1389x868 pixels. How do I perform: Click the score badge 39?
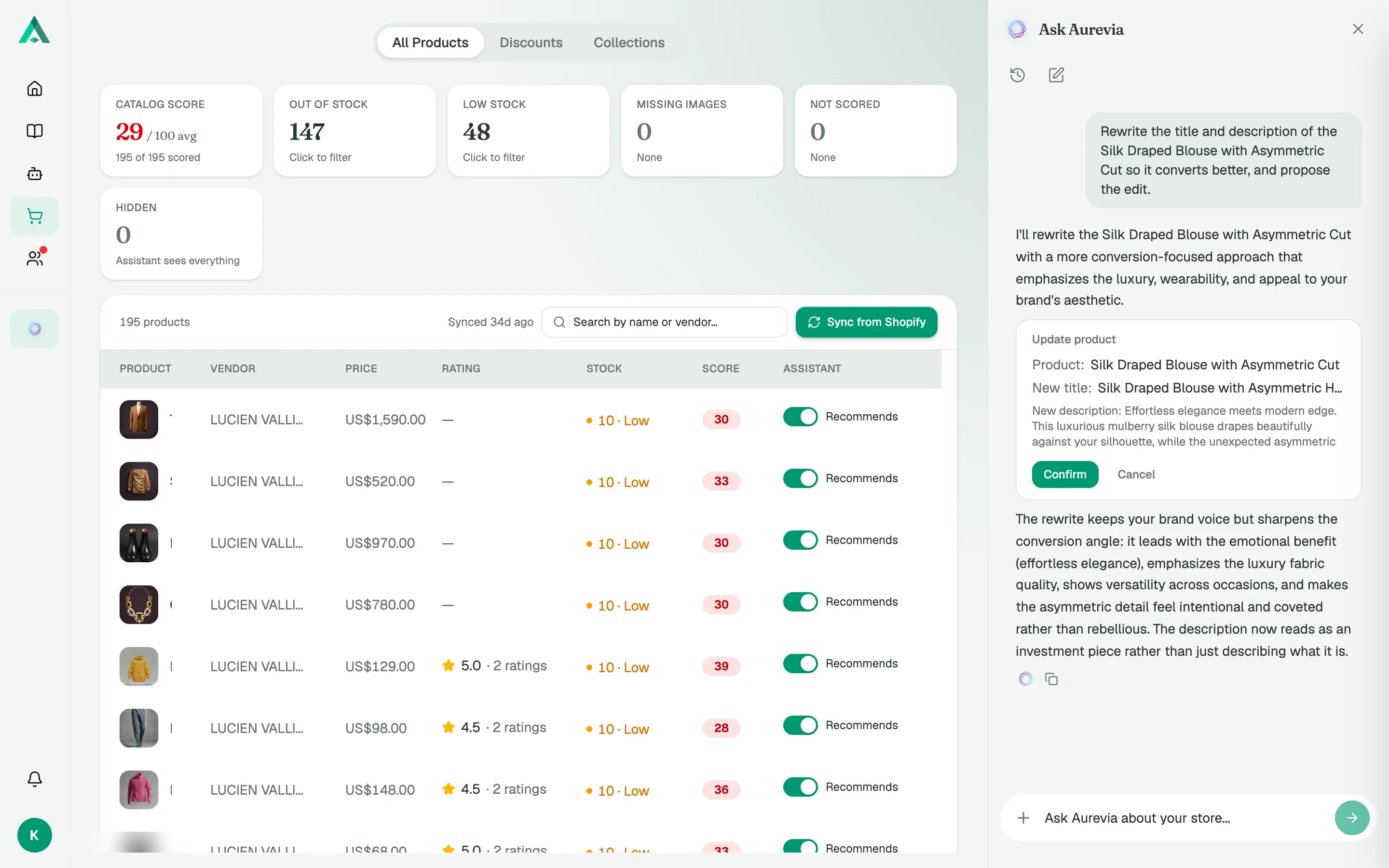[721, 666]
